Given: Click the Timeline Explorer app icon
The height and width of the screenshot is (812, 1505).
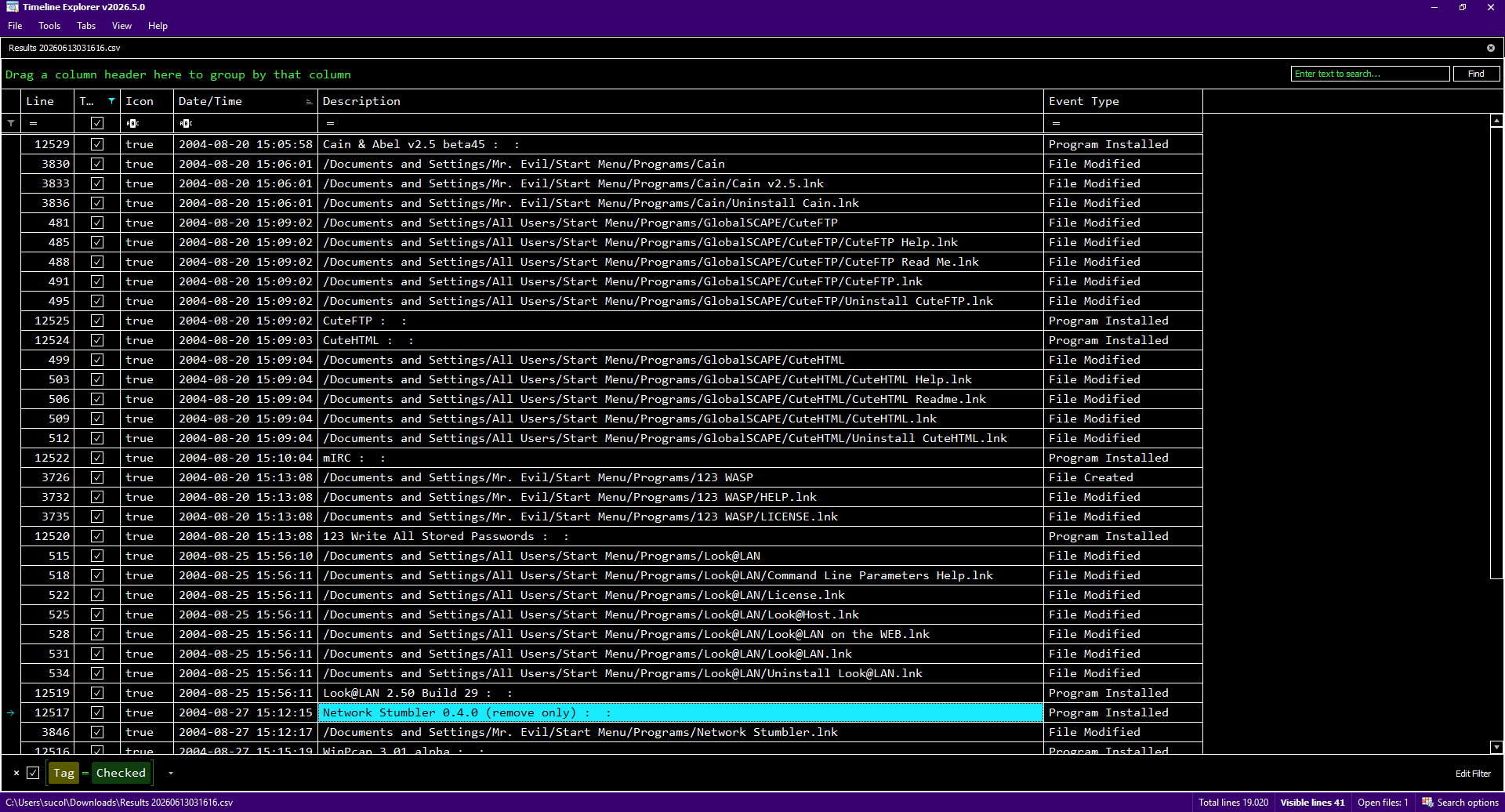Looking at the screenshot, I should tap(12, 7).
